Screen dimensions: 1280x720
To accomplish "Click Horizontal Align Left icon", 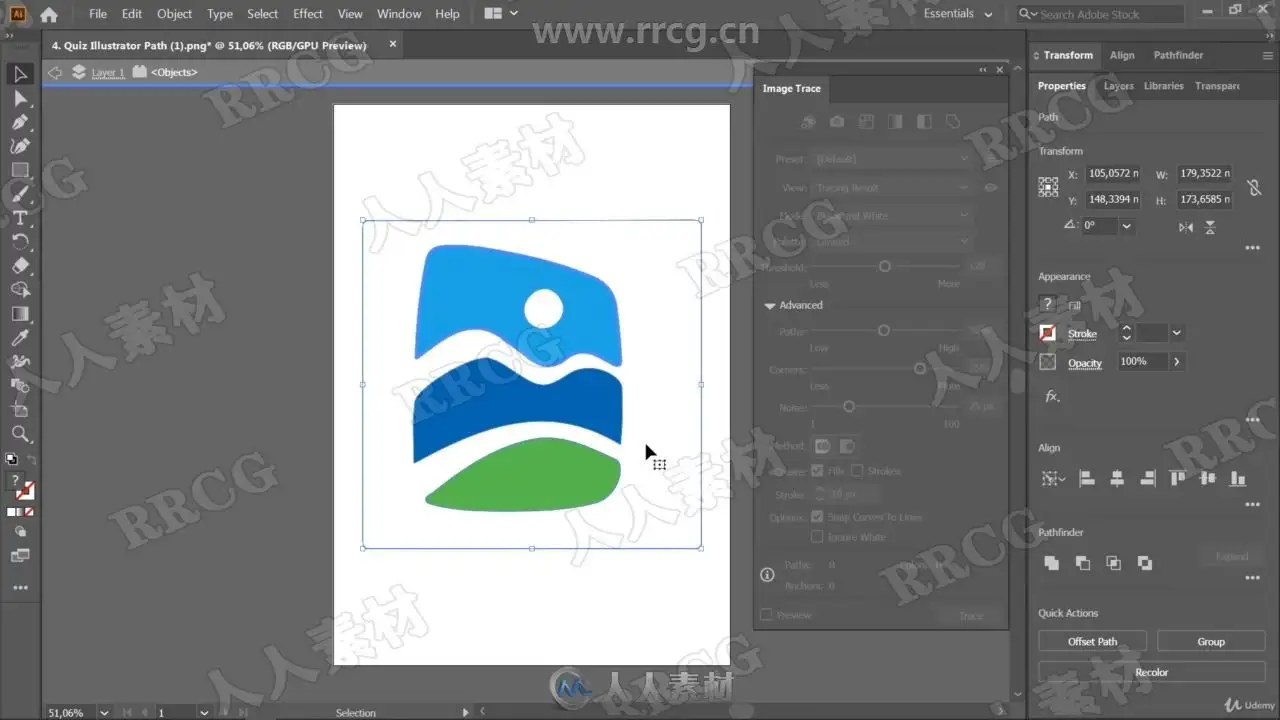I will [1087, 479].
